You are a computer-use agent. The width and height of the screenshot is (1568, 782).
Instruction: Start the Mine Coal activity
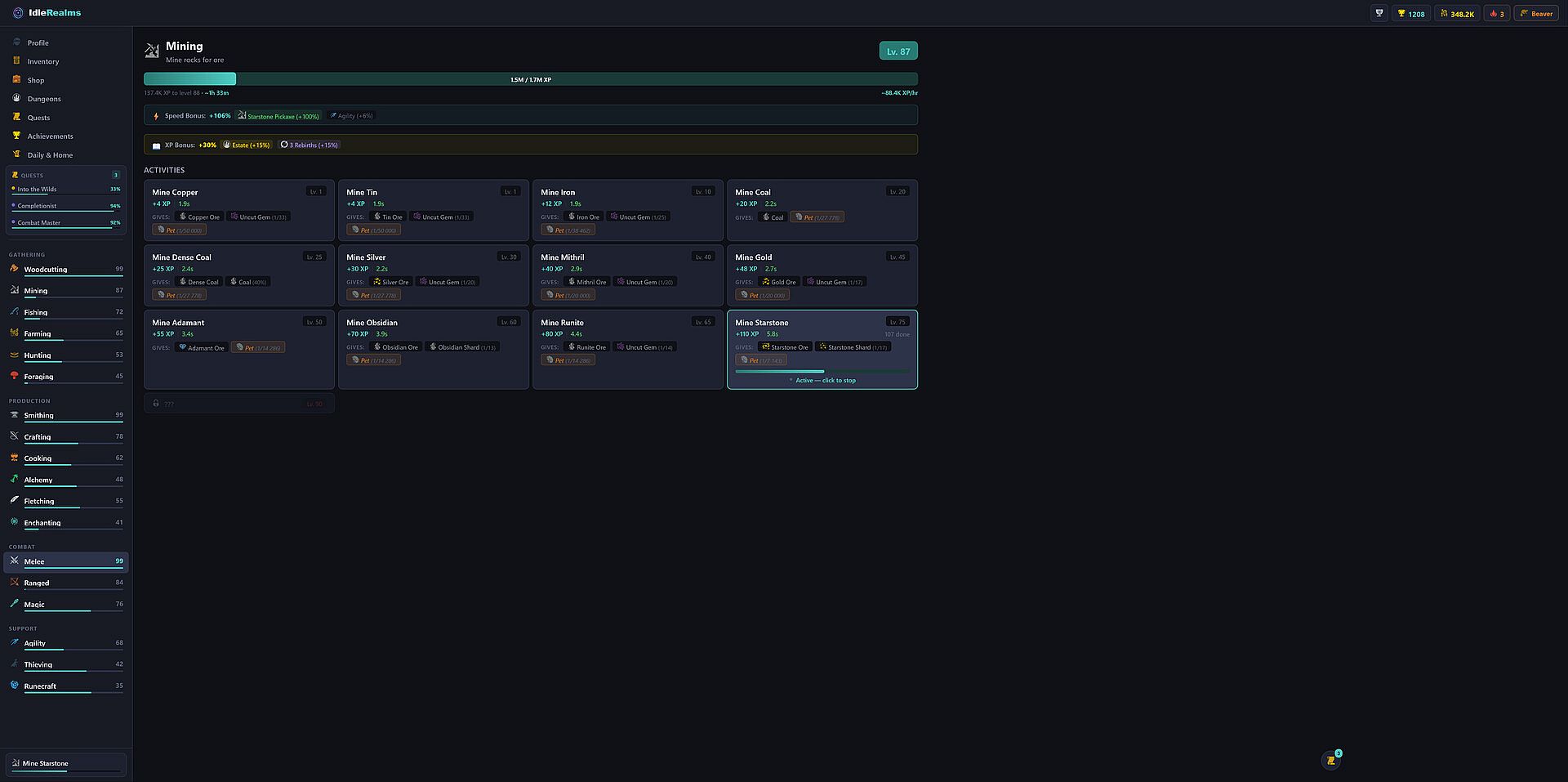[x=822, y=210]
